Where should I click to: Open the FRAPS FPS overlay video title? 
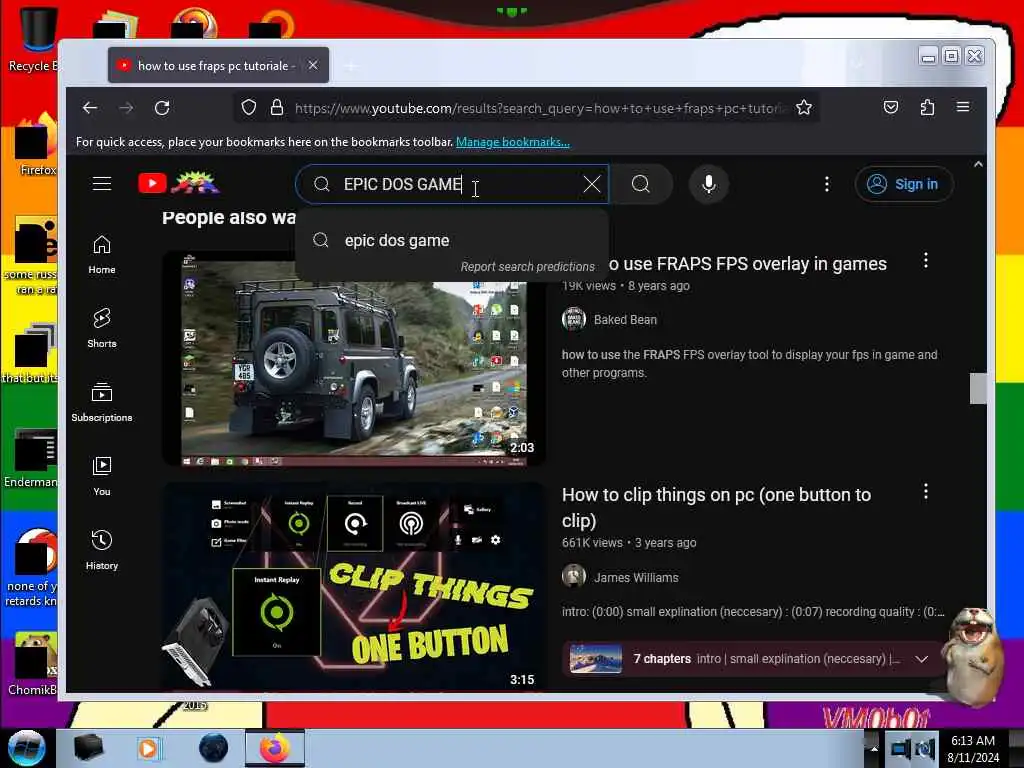coord(748,264)
